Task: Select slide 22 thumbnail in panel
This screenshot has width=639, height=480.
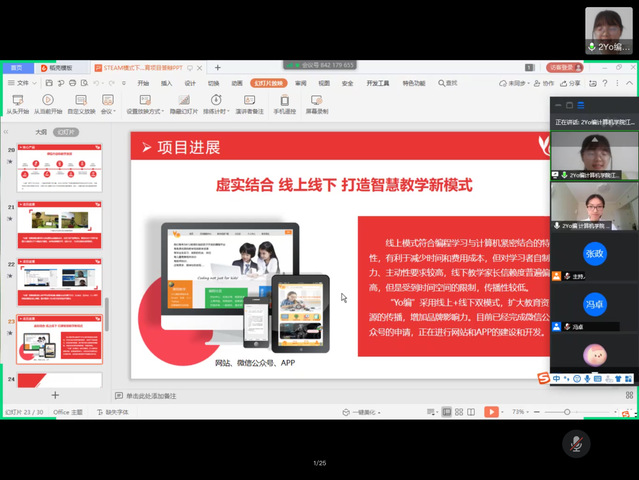Action: point(58,285)
